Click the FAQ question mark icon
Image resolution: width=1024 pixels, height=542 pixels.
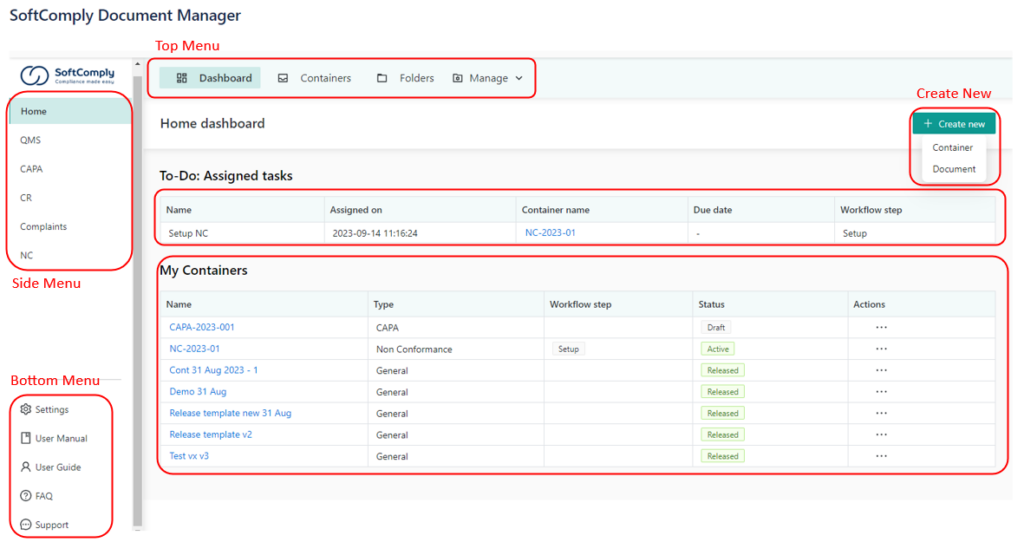click(x=25, y=495)
